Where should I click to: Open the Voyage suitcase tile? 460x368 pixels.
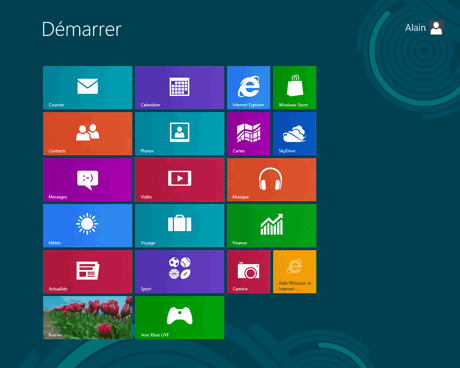[x=180, y=226]
